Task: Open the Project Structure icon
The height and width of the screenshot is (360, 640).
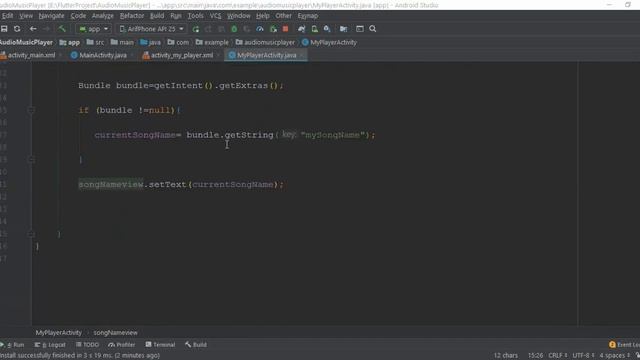Action: pos(344,29)
